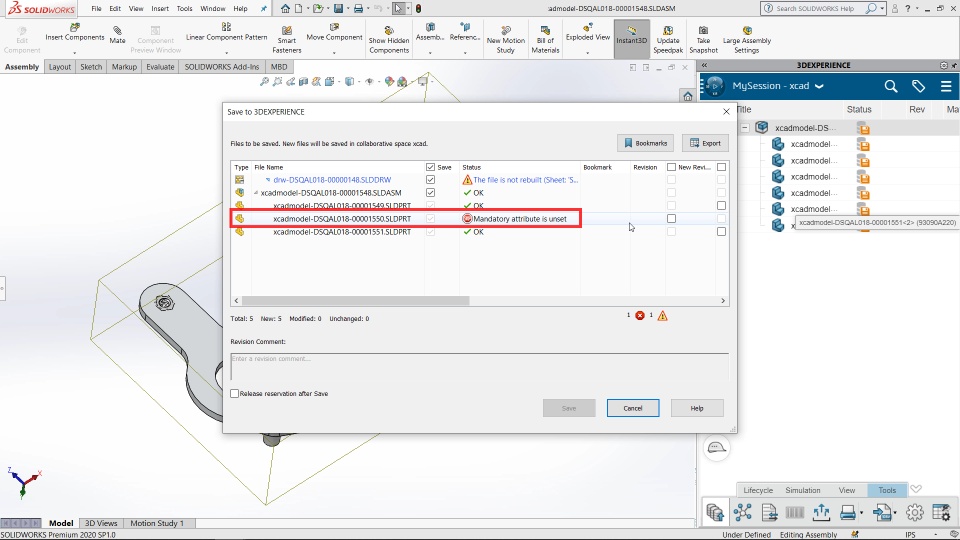The height and width of the screenshot is (540, 960).
Task: Click the drw-DSQAL018-00000148.SLDDRW file link
Action: (x=332, y=180)
